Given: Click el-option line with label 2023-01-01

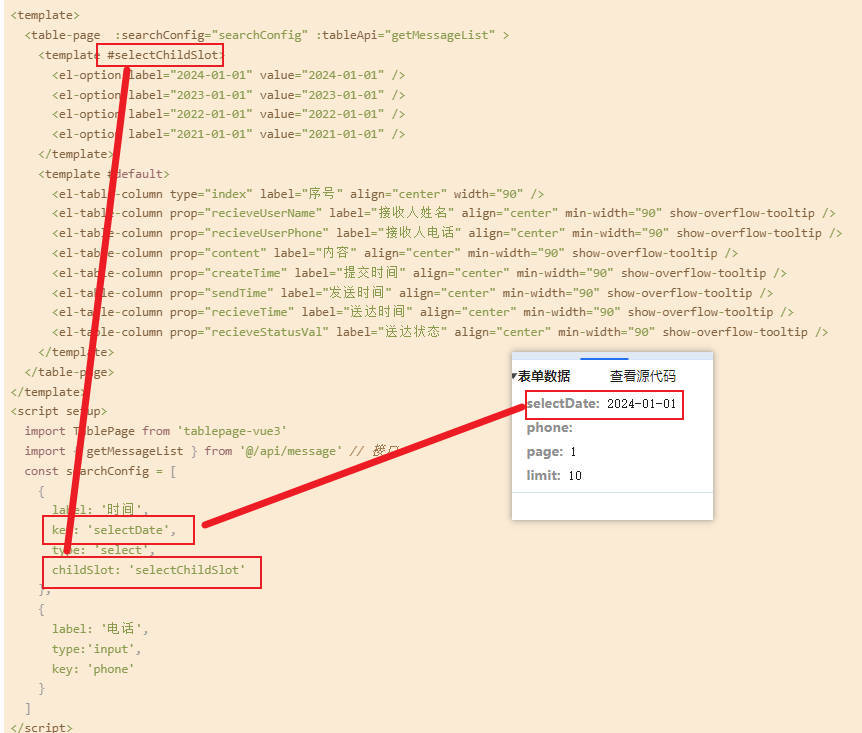Looking at the screenshot, I should point(229,95).
